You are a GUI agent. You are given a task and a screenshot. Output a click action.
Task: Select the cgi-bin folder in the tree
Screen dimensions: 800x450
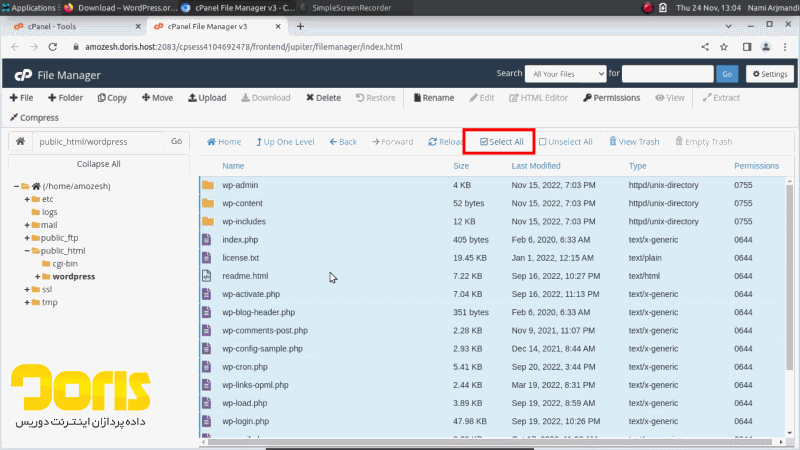click(65, 264)
